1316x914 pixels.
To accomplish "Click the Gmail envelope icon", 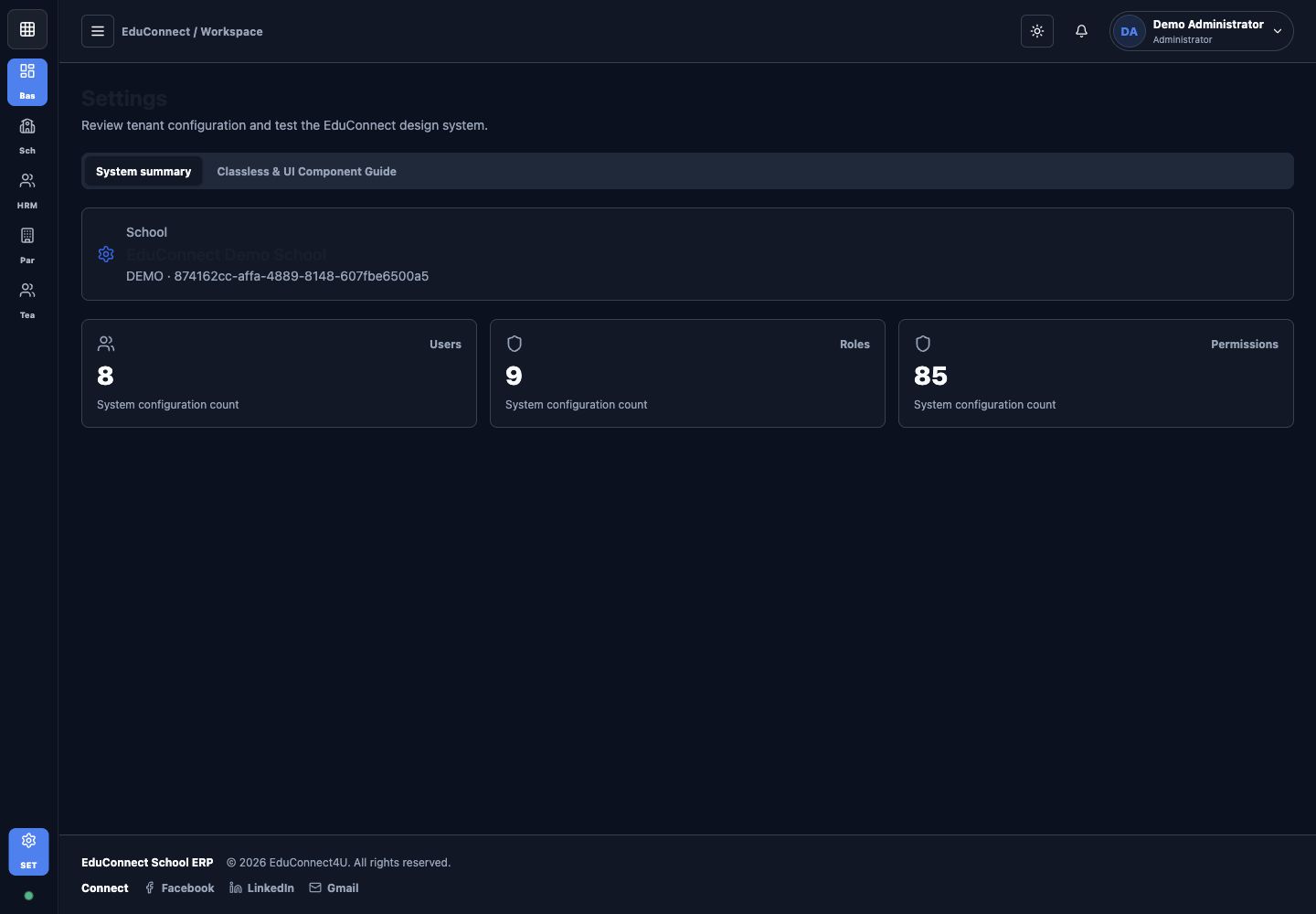I will coord(315,887).
